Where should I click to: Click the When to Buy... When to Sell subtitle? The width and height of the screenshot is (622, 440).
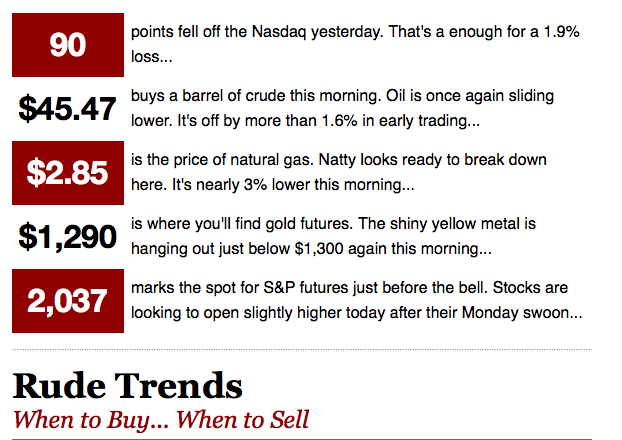161,420
